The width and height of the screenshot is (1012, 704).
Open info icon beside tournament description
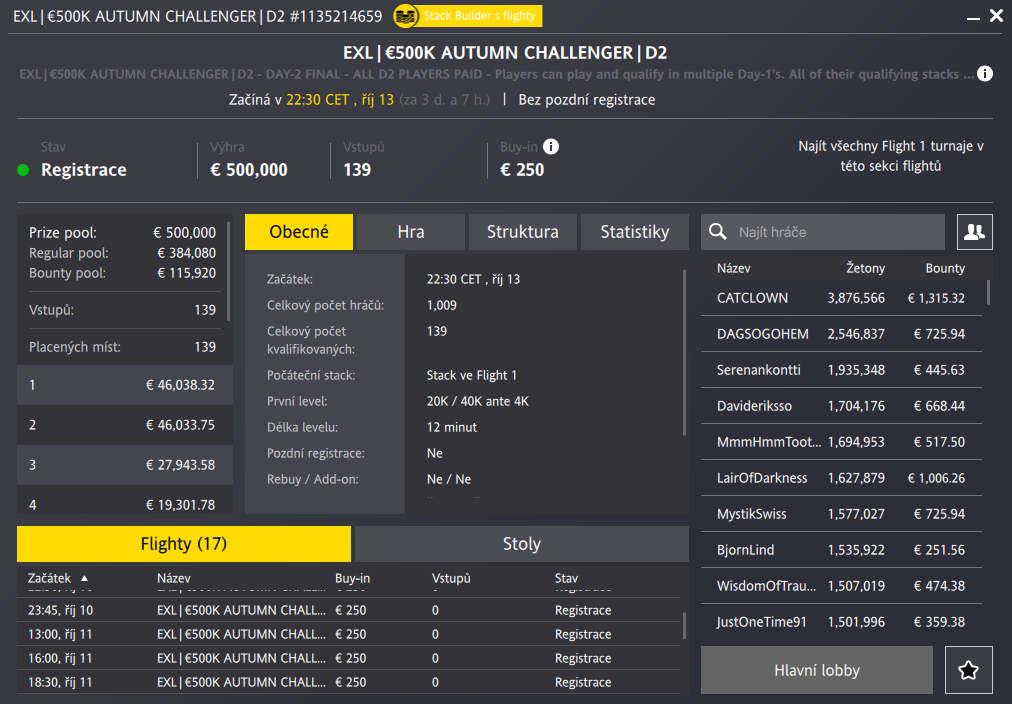(985, 74)
